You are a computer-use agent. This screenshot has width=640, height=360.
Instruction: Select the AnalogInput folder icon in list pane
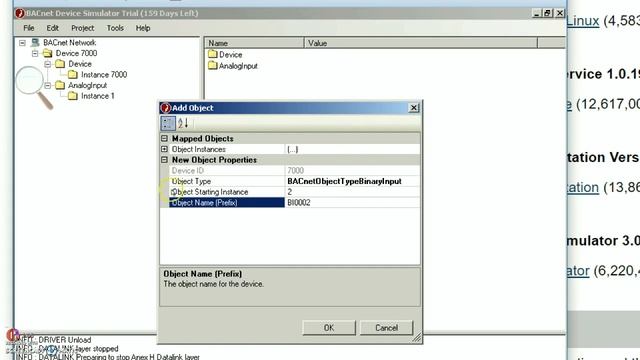pos(213,65)
